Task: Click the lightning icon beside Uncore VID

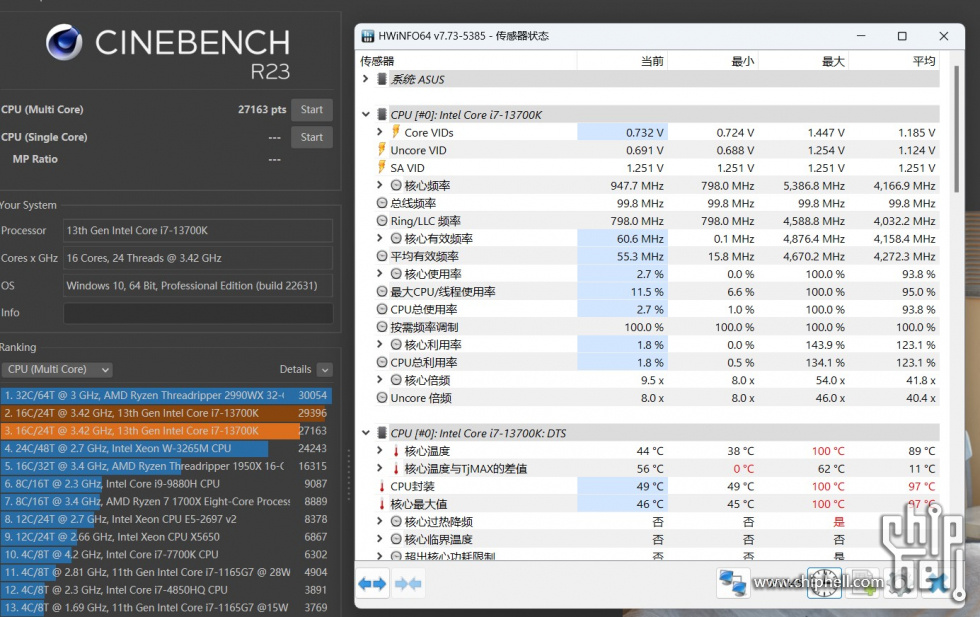Action: tap(382, 149)
